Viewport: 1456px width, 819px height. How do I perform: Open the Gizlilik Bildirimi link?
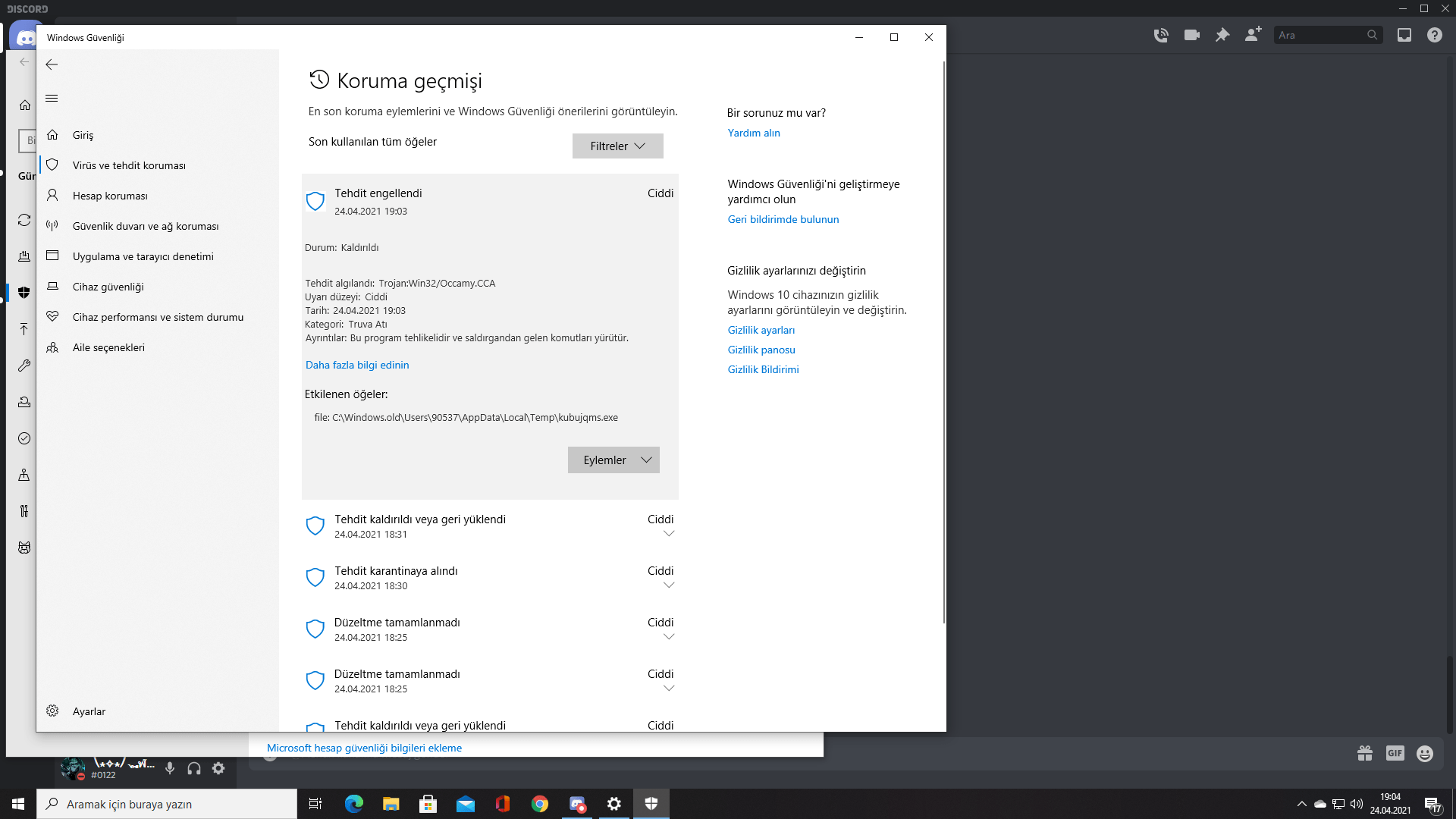(763, 369)
